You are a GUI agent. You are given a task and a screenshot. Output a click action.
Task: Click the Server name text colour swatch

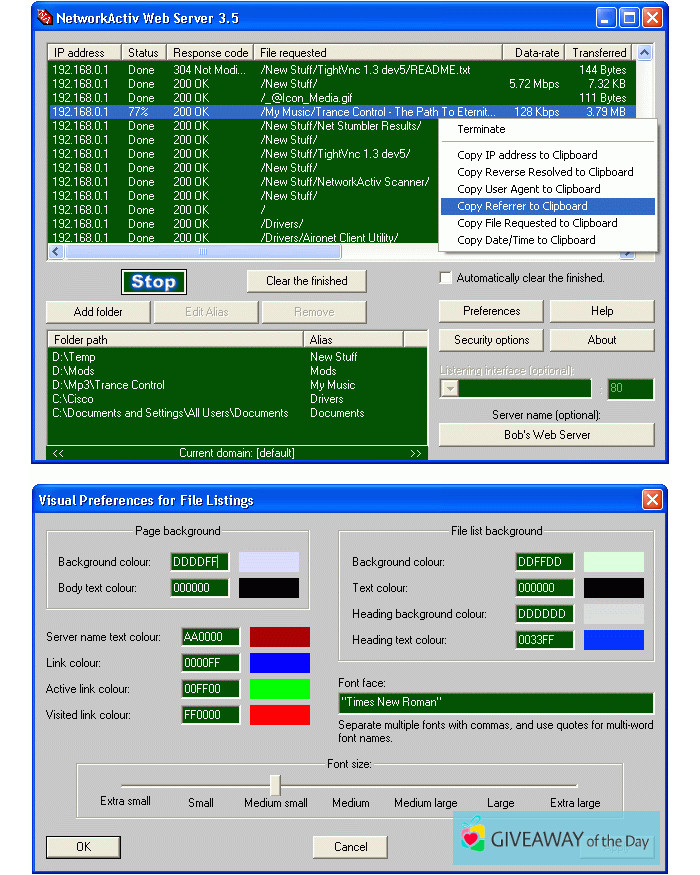(279, 637)
